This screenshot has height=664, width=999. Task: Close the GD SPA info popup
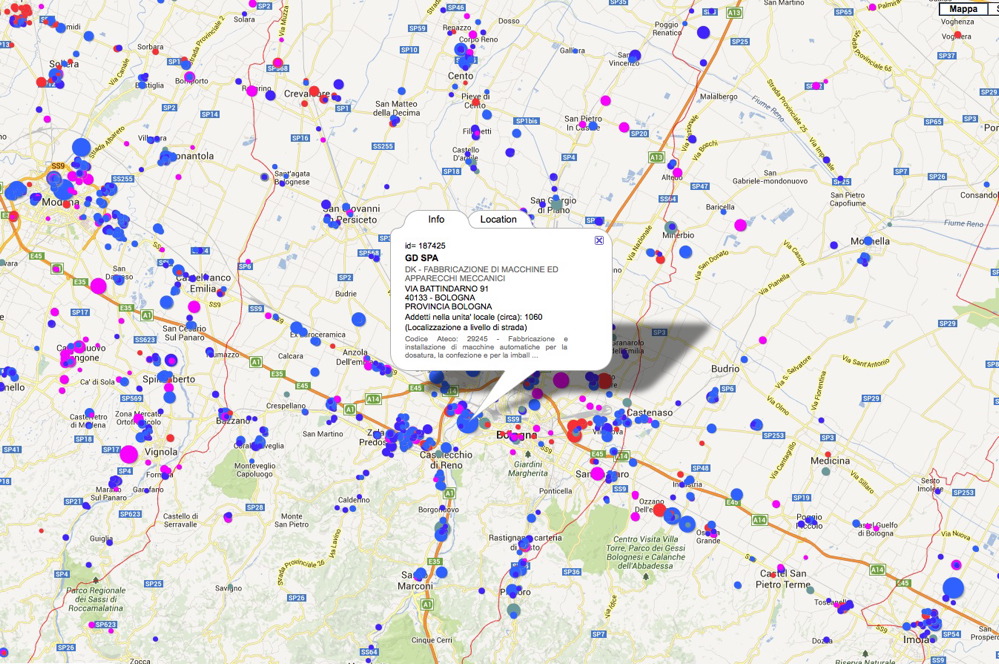(599, 241)
